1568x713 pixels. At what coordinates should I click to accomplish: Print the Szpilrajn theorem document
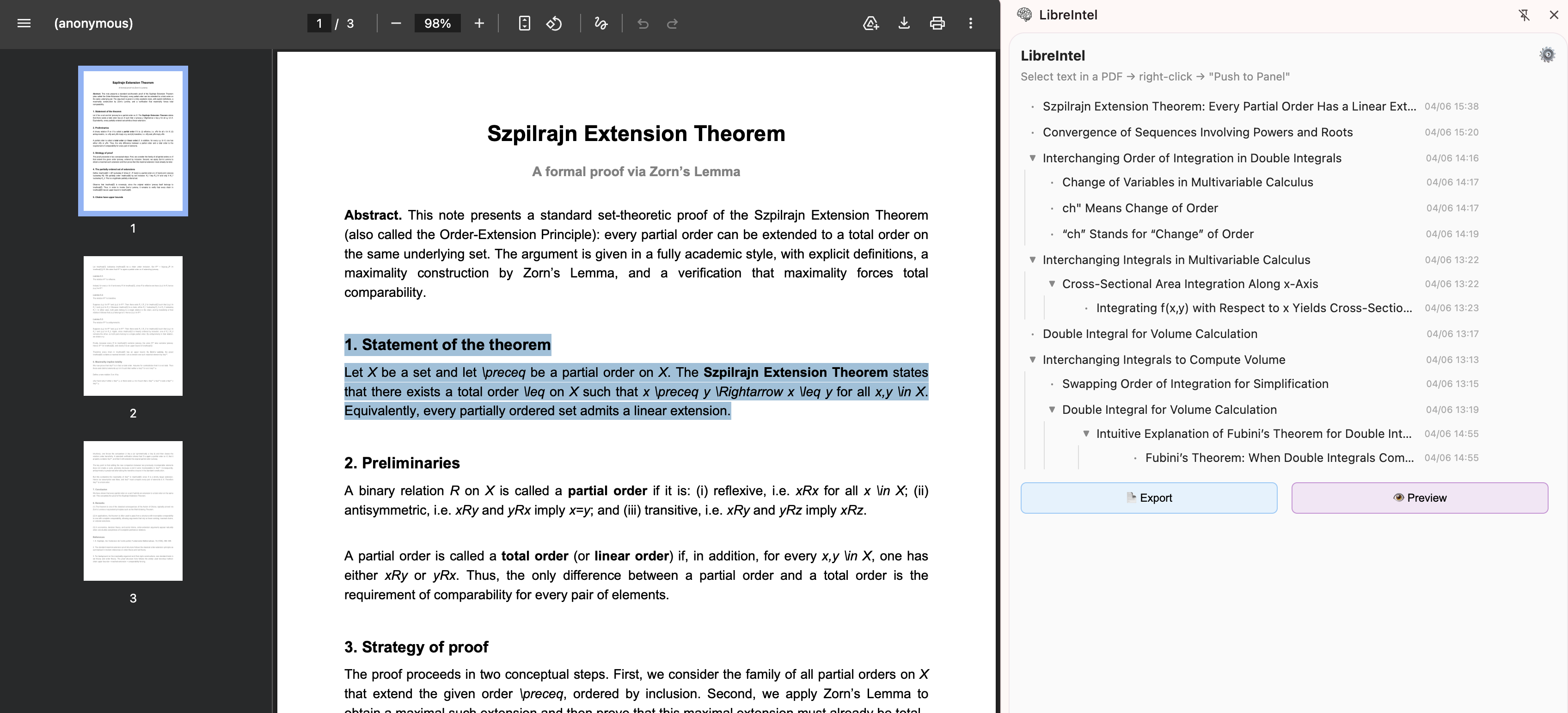937,23
